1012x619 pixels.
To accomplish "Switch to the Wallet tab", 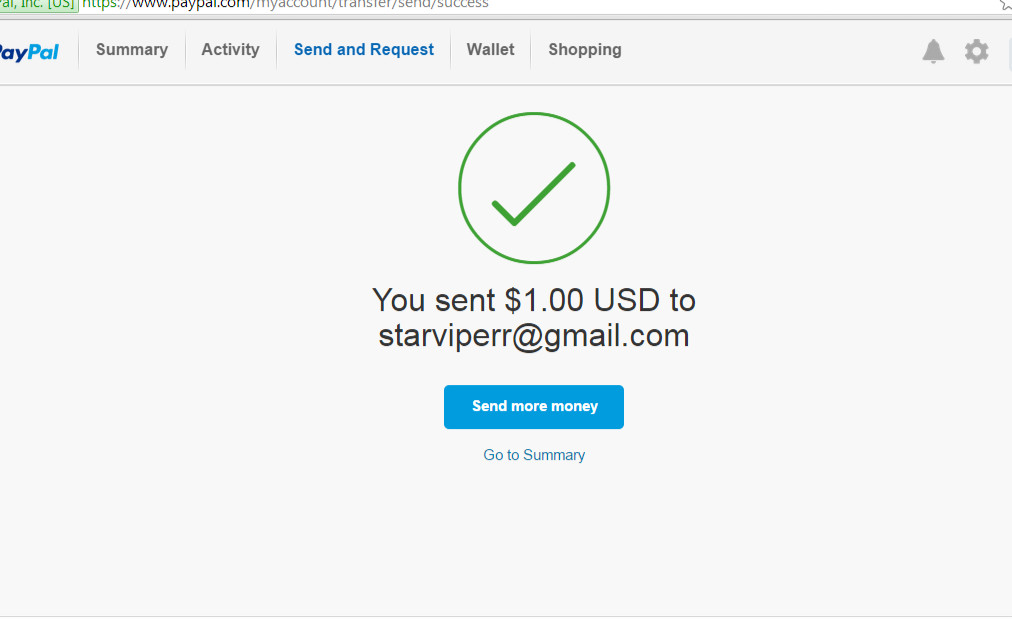I will [491, 50].
